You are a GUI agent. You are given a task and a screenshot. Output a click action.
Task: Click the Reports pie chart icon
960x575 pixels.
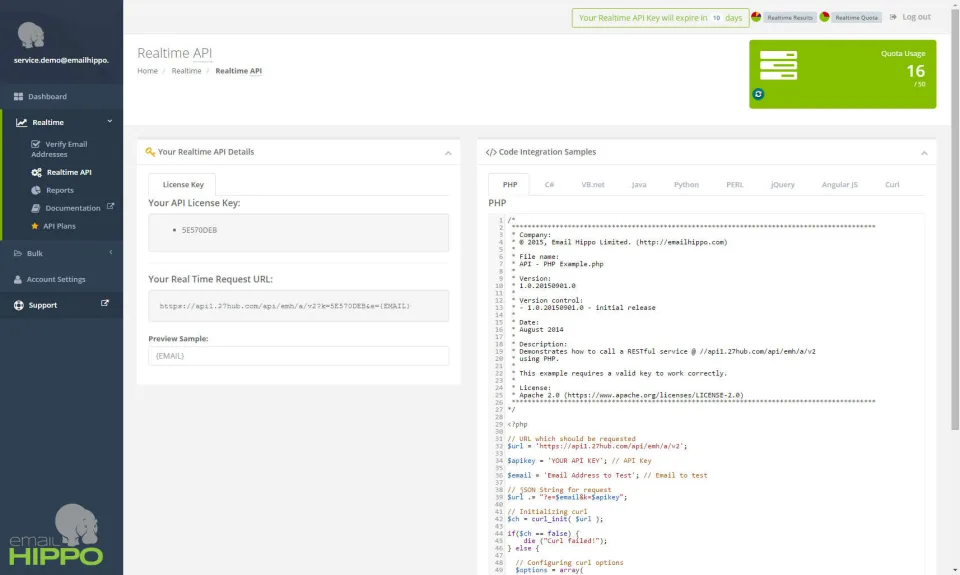tap(36, 190)
